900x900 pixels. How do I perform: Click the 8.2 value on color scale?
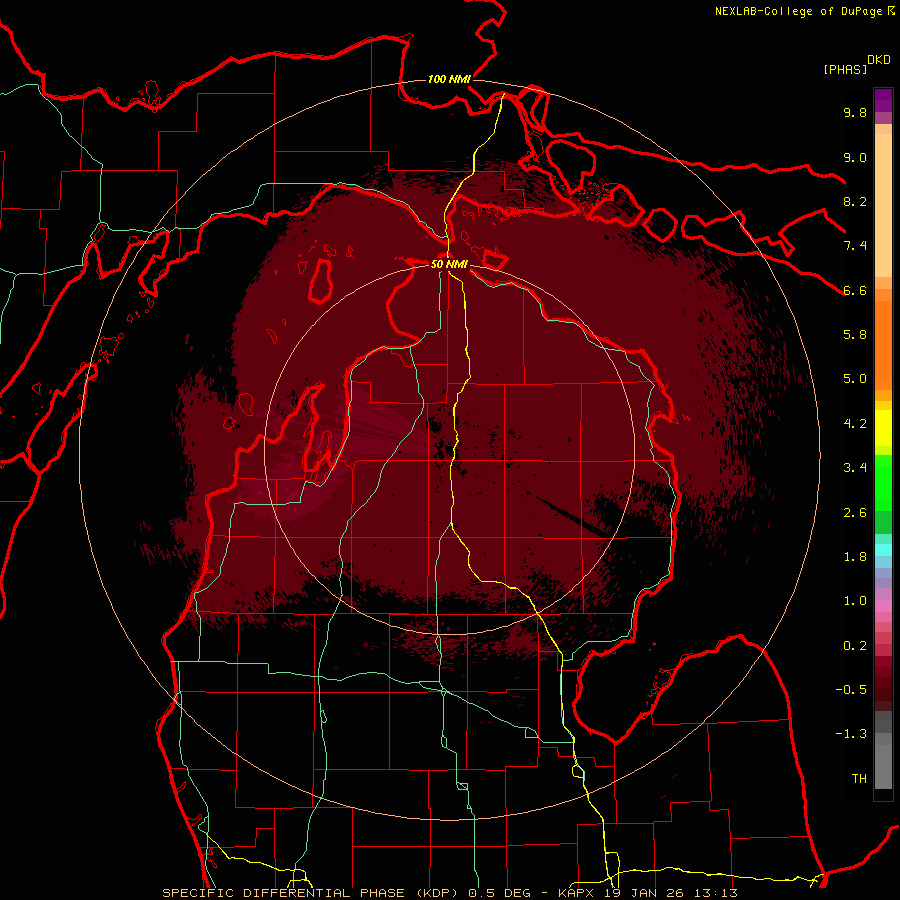tap(855, 201)
